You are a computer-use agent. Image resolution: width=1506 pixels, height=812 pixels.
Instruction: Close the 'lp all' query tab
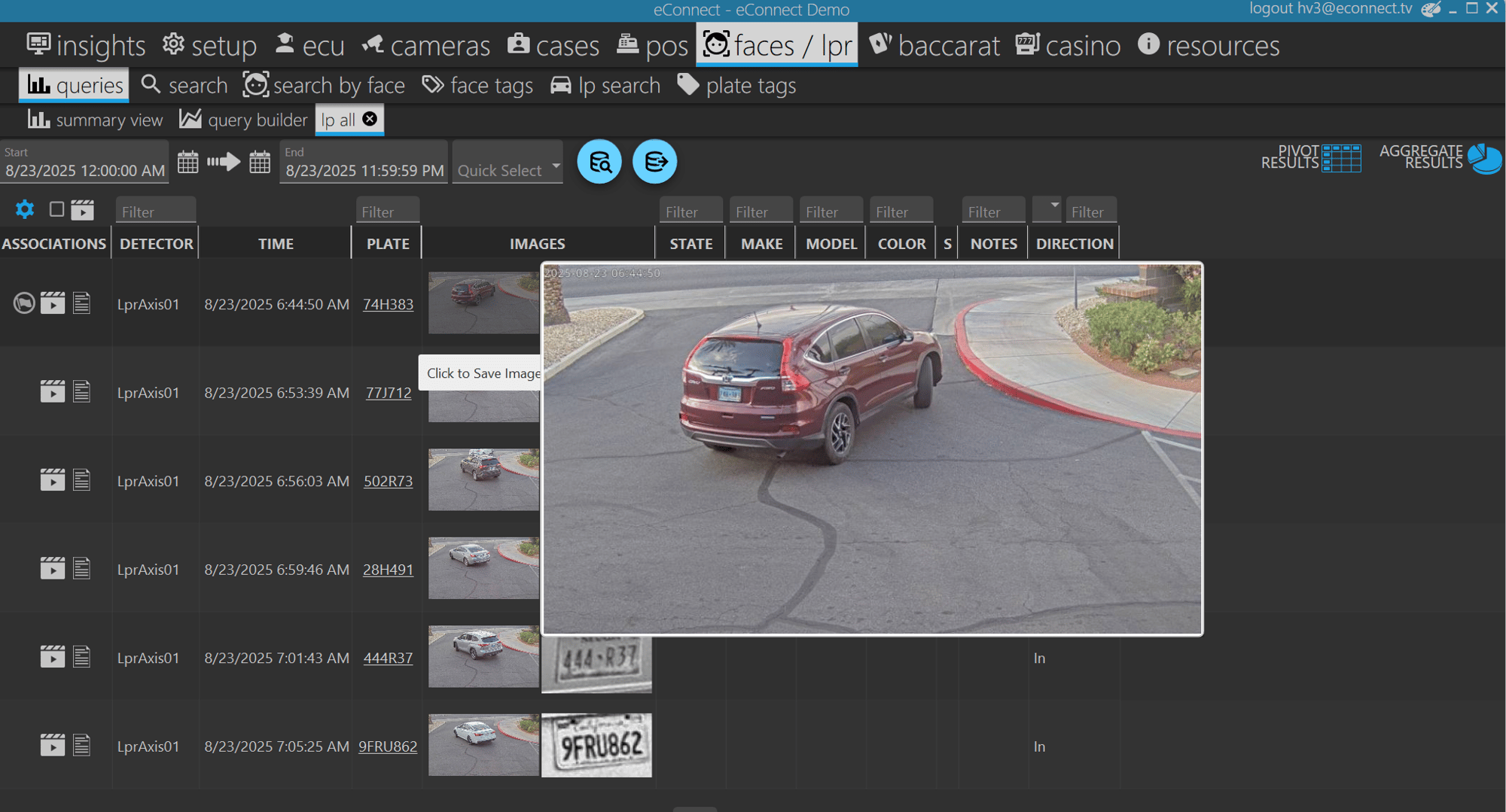(x=370, y=119)
